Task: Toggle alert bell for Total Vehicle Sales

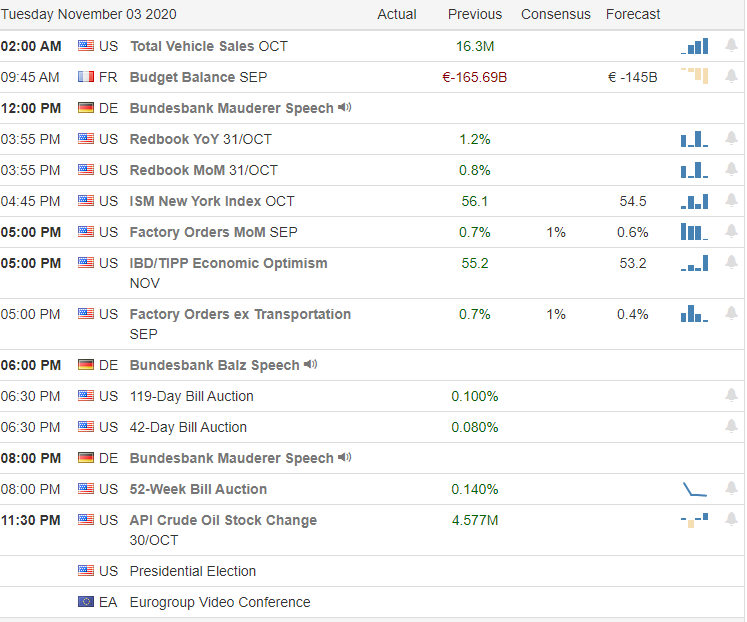Action: [x=731, y=46]
